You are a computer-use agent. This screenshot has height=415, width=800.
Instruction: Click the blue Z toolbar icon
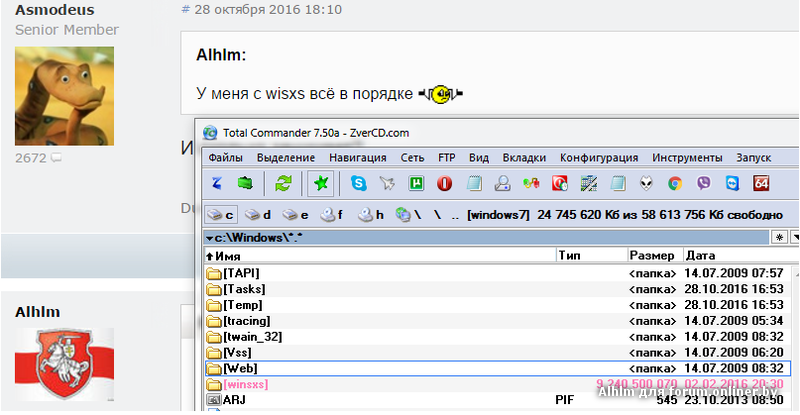pyautogui.click(x=217, y=183)
